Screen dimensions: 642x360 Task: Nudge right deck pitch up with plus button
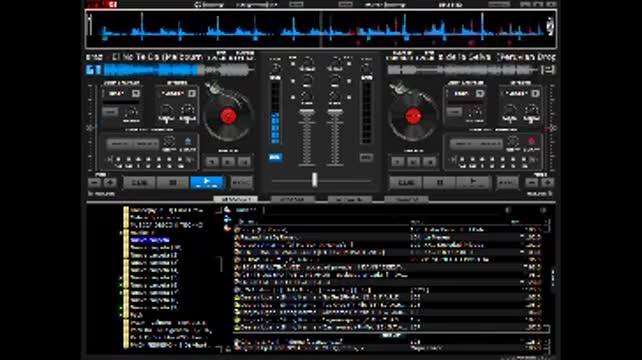[x=547, y=183]
